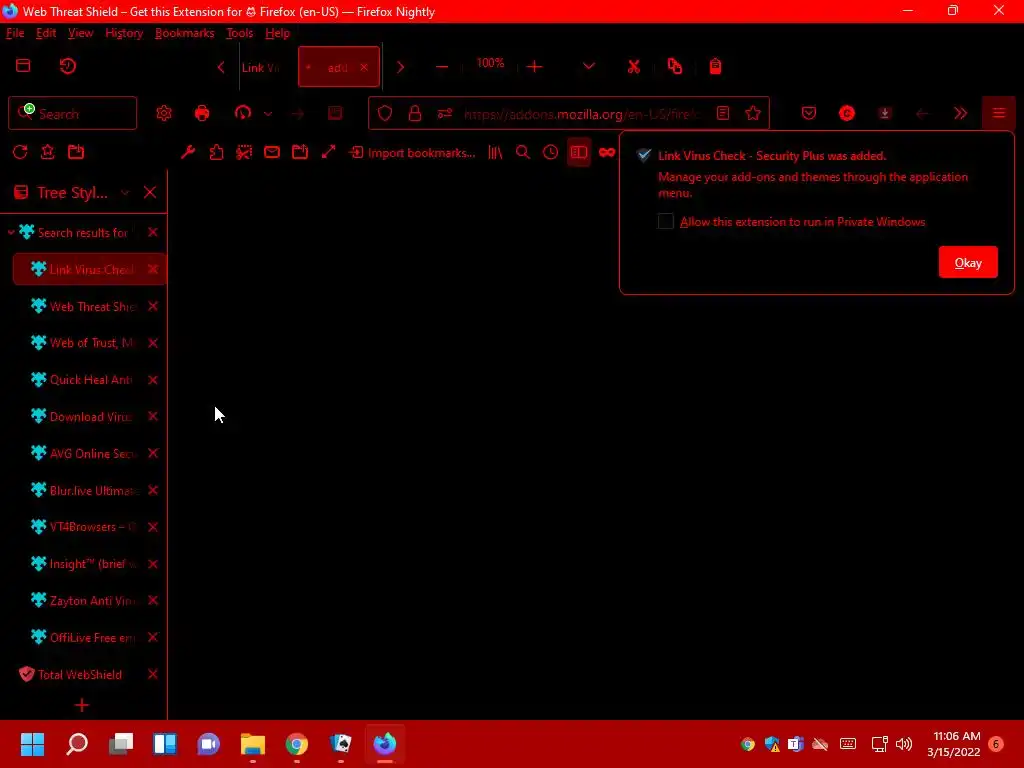Screen dimensions: 1024x768
Task: Open dropdown arrow next to the gauge icon
Action: coord(268,114)
